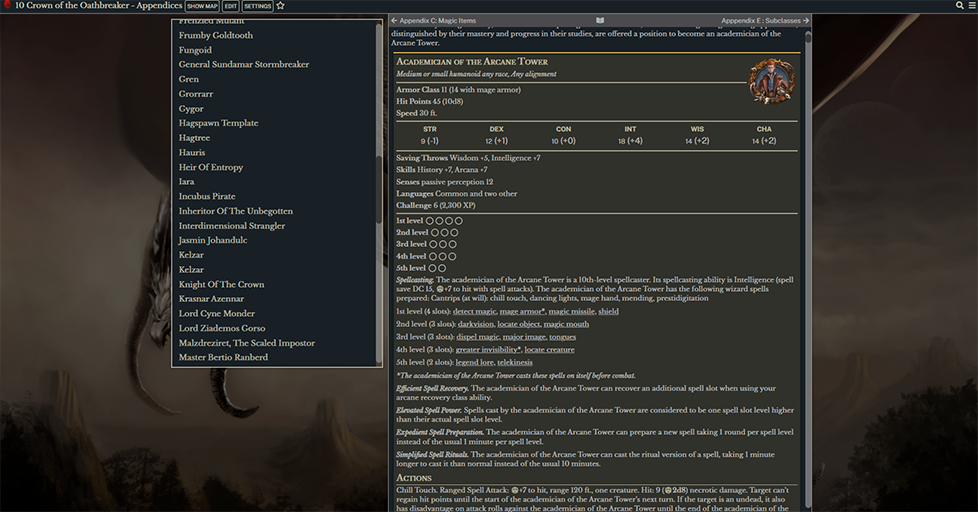This screenshot has height=512, width=978.
Task: Mark last 5th level spell slot circle
Action: [442, 268]
